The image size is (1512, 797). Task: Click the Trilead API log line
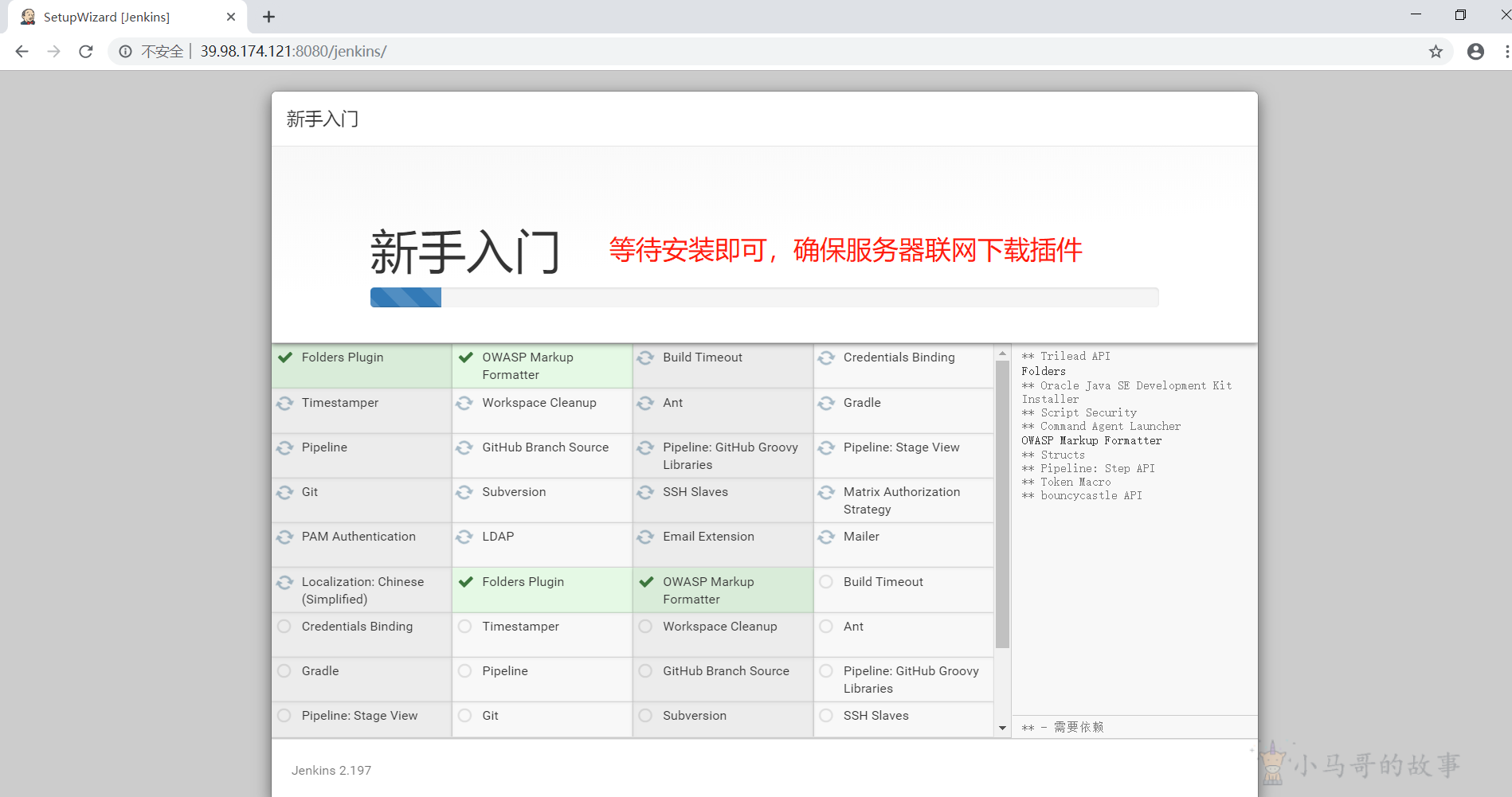1066,357
